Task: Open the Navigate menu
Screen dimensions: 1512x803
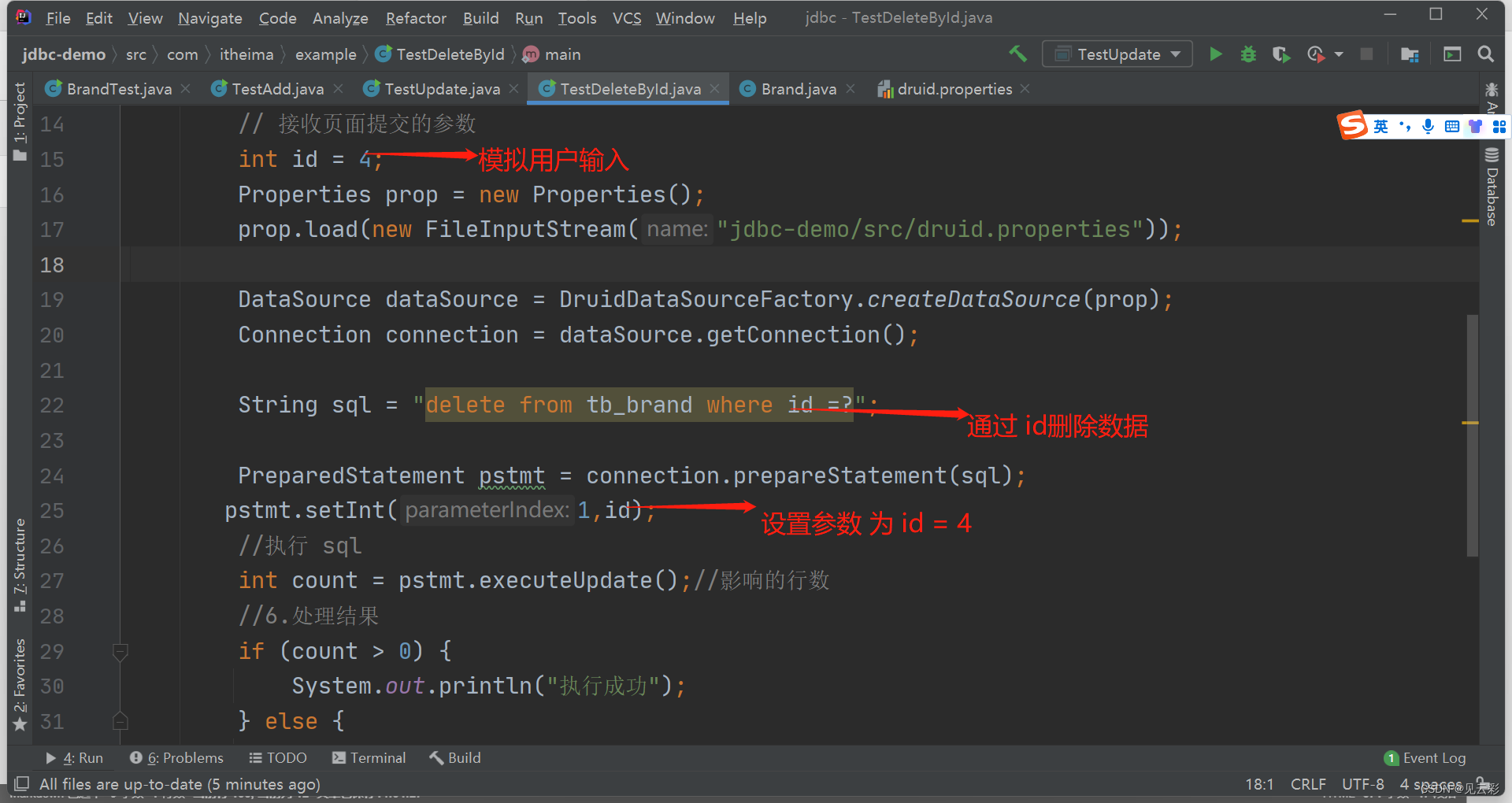Action: tap(210, 17)
